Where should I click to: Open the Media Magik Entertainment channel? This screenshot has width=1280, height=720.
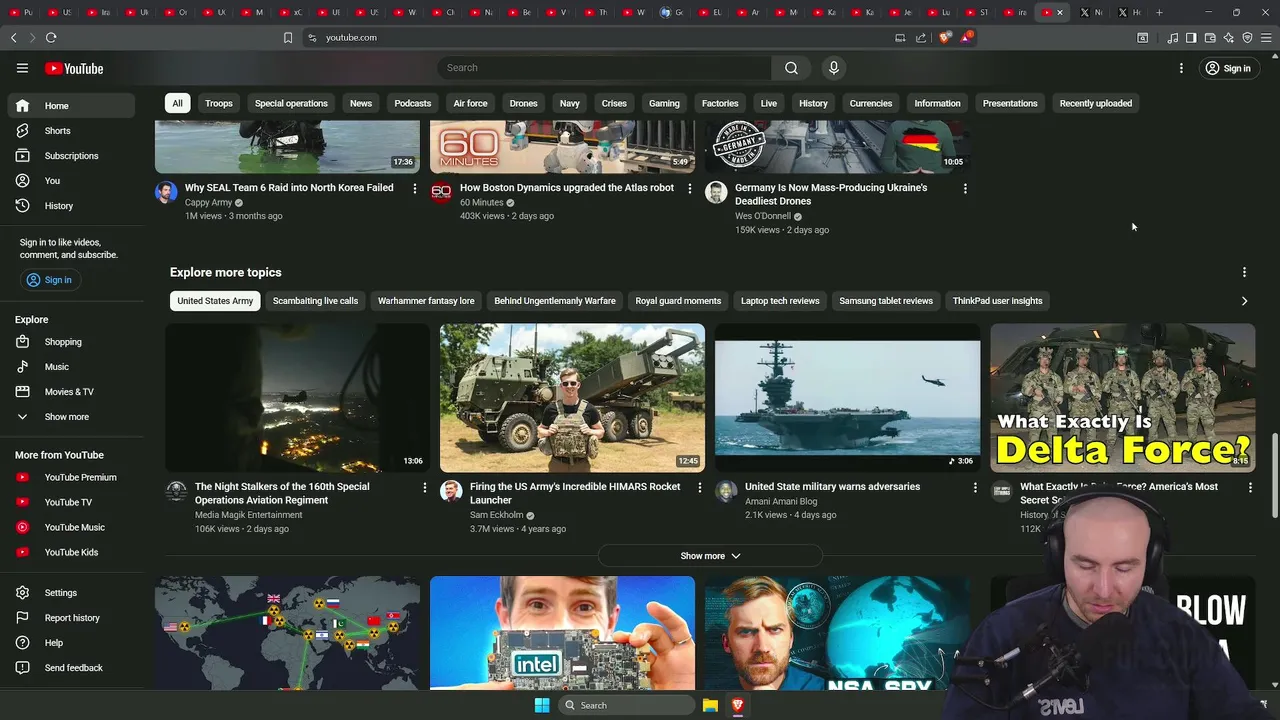pos(248,515)
